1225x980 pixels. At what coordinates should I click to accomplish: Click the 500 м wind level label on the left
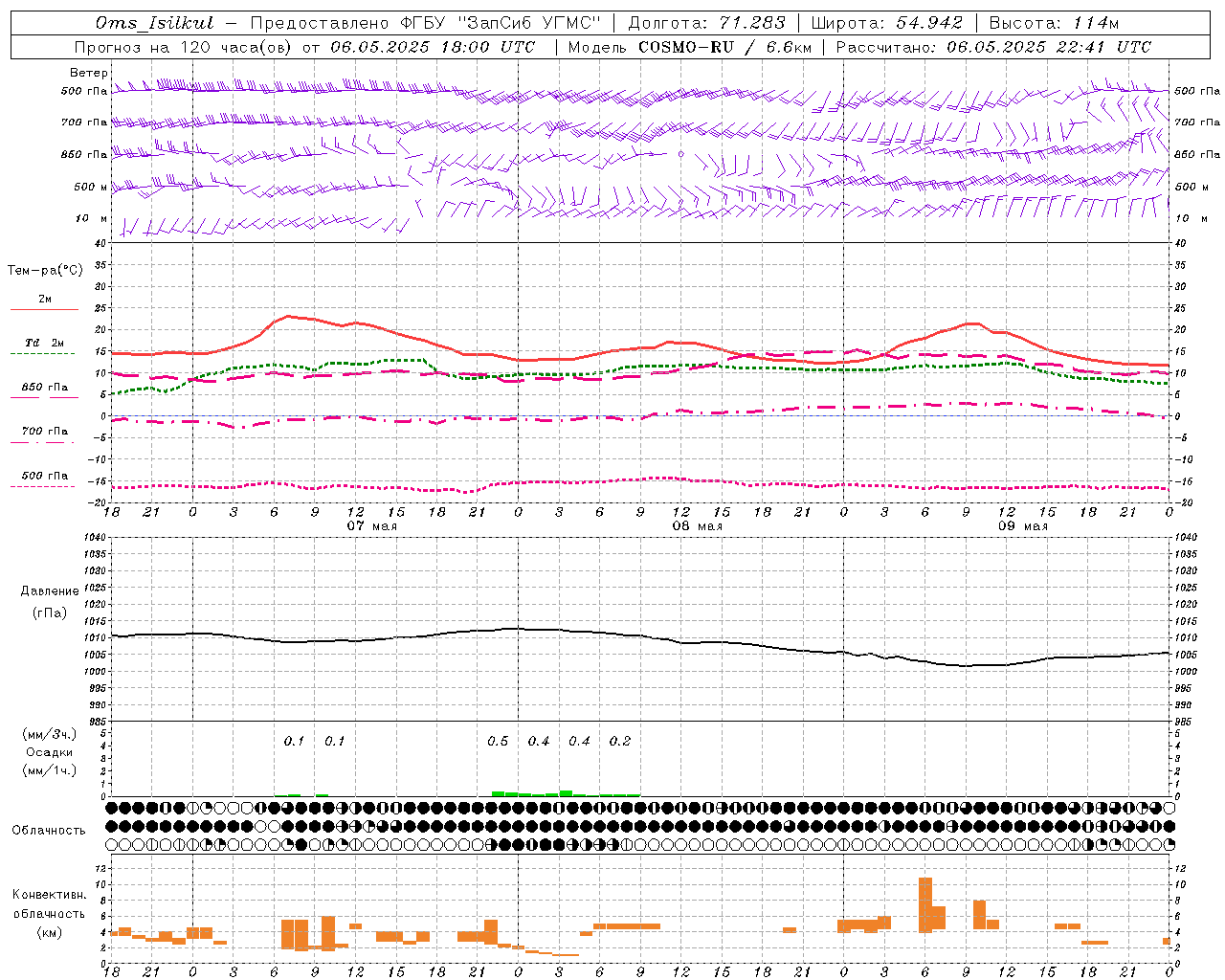(91, 187)
